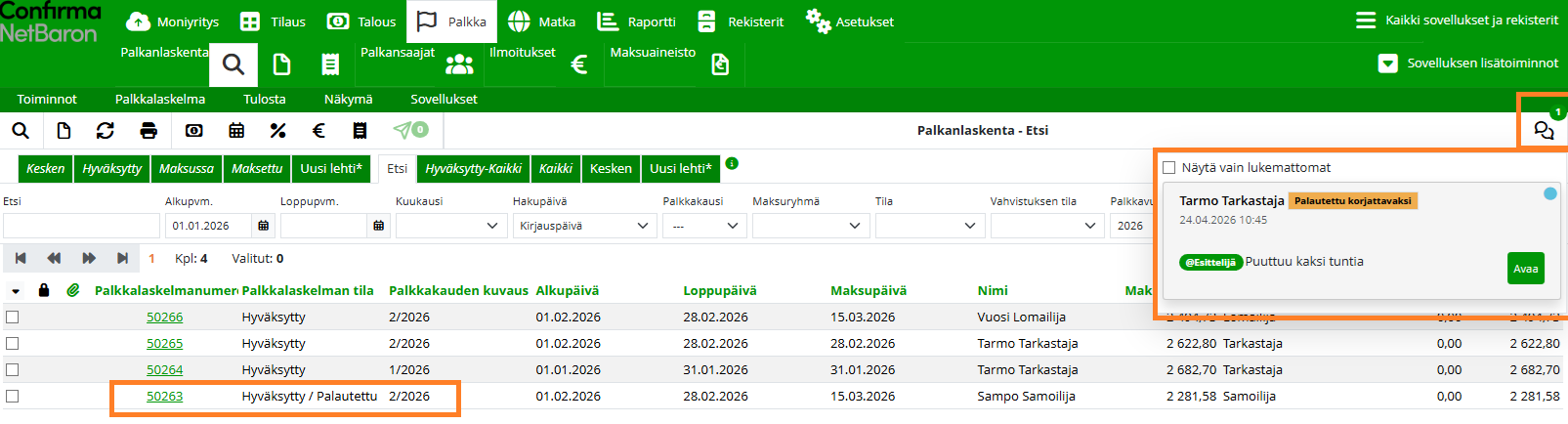This screenshot has height=424, width=1568.
Task: Click the Maksuaineisto file icon
Action: [x=720, y=65]
